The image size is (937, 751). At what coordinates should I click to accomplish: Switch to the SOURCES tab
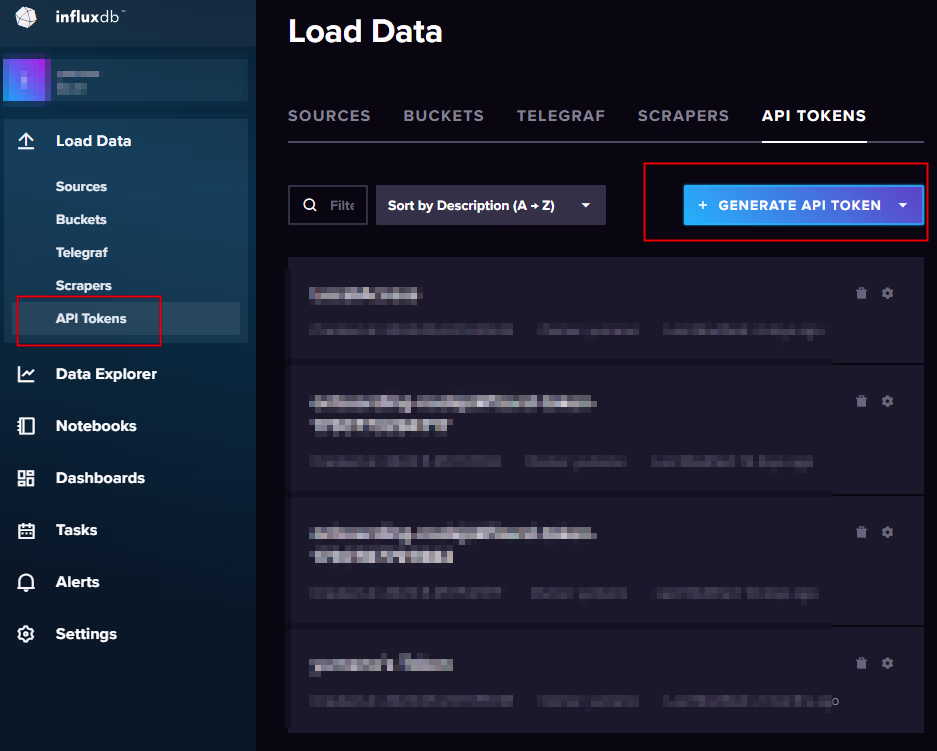329,116
